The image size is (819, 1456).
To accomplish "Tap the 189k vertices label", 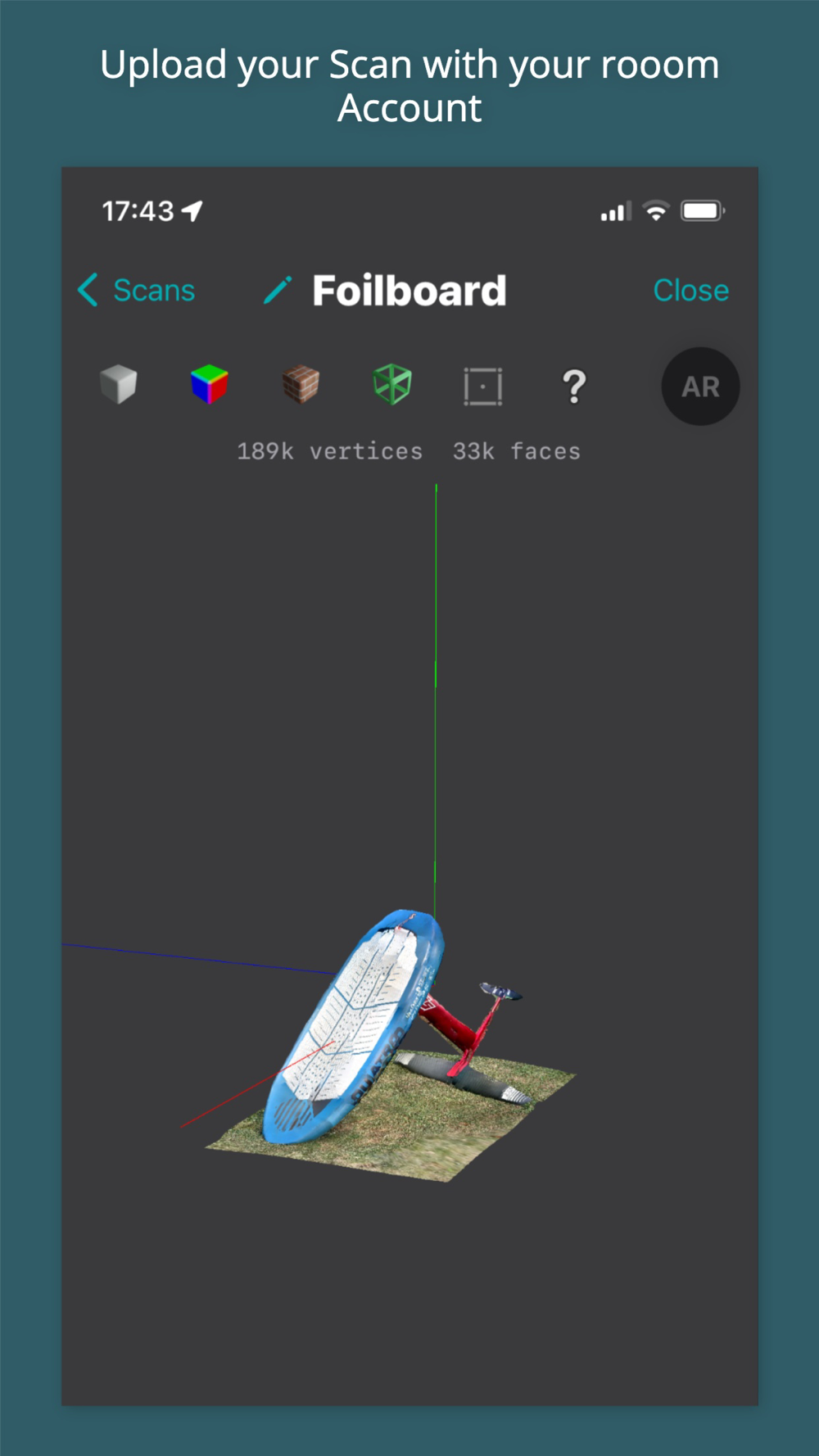I will tap(329, 451).
